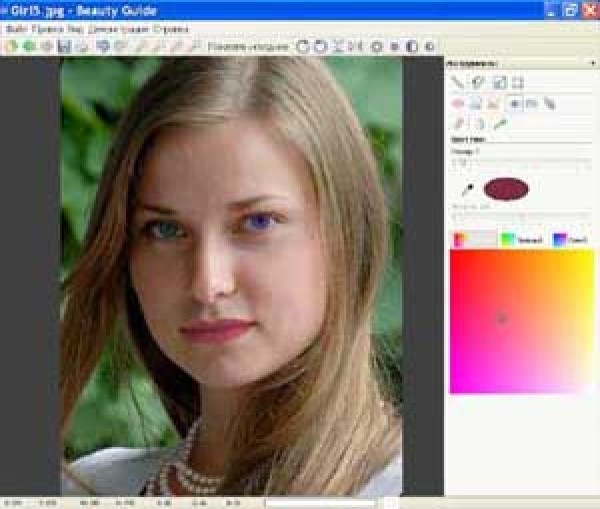
Task: Click the show original text button
Action: tap(248, 47)
